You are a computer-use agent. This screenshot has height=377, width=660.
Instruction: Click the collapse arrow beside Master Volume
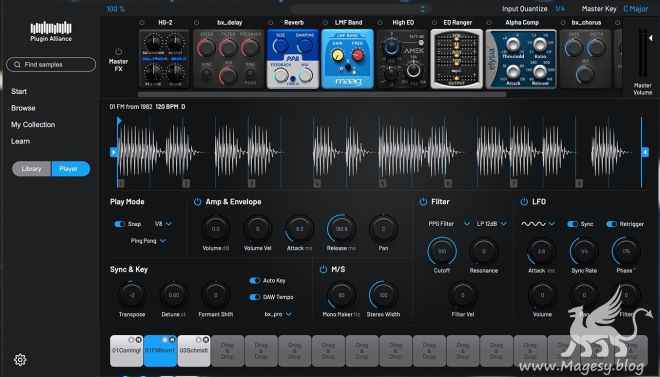(651, 38)
